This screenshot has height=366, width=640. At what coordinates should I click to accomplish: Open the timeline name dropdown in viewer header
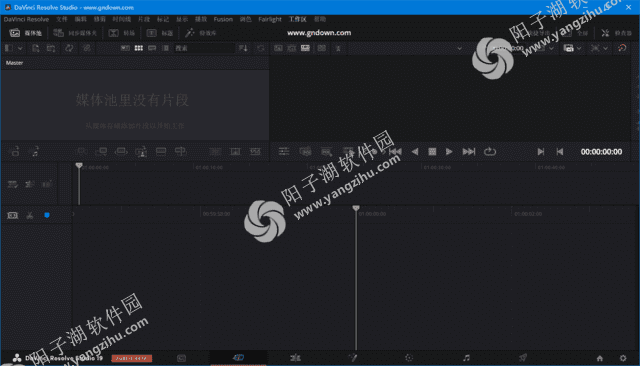[460, 48]
